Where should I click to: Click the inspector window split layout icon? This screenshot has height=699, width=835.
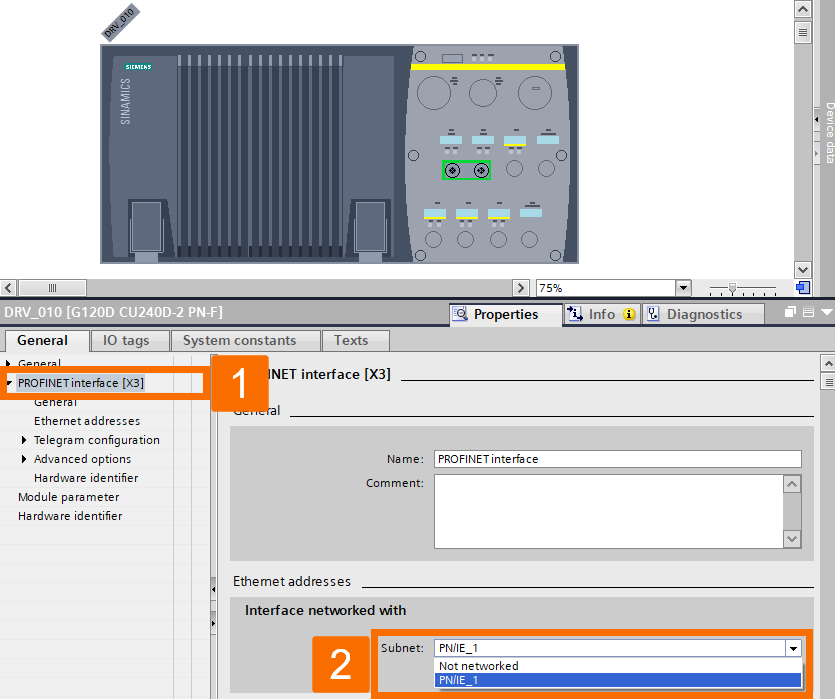(x=808, y=312)
